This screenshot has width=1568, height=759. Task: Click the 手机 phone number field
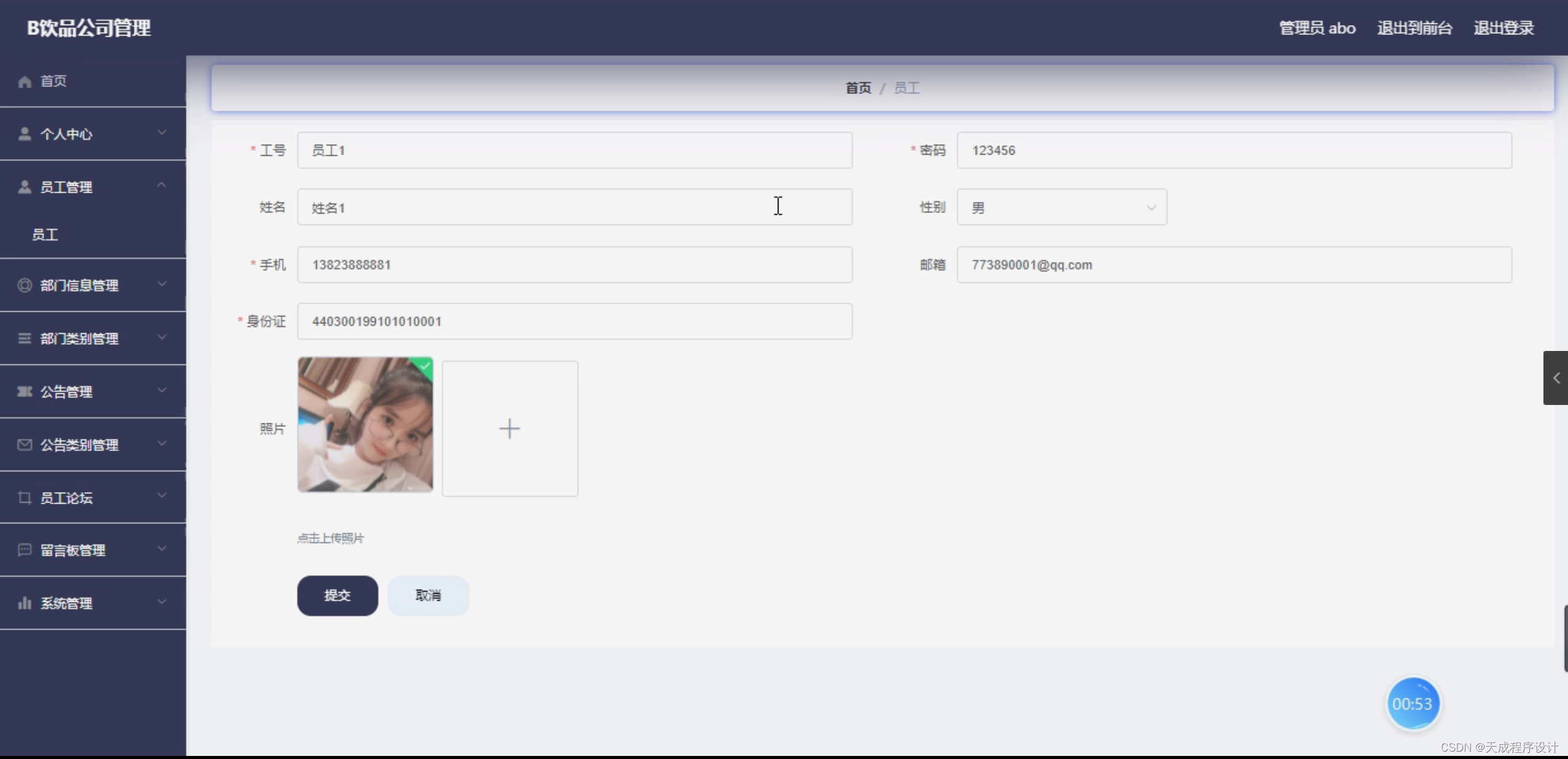tap(575, 264)
